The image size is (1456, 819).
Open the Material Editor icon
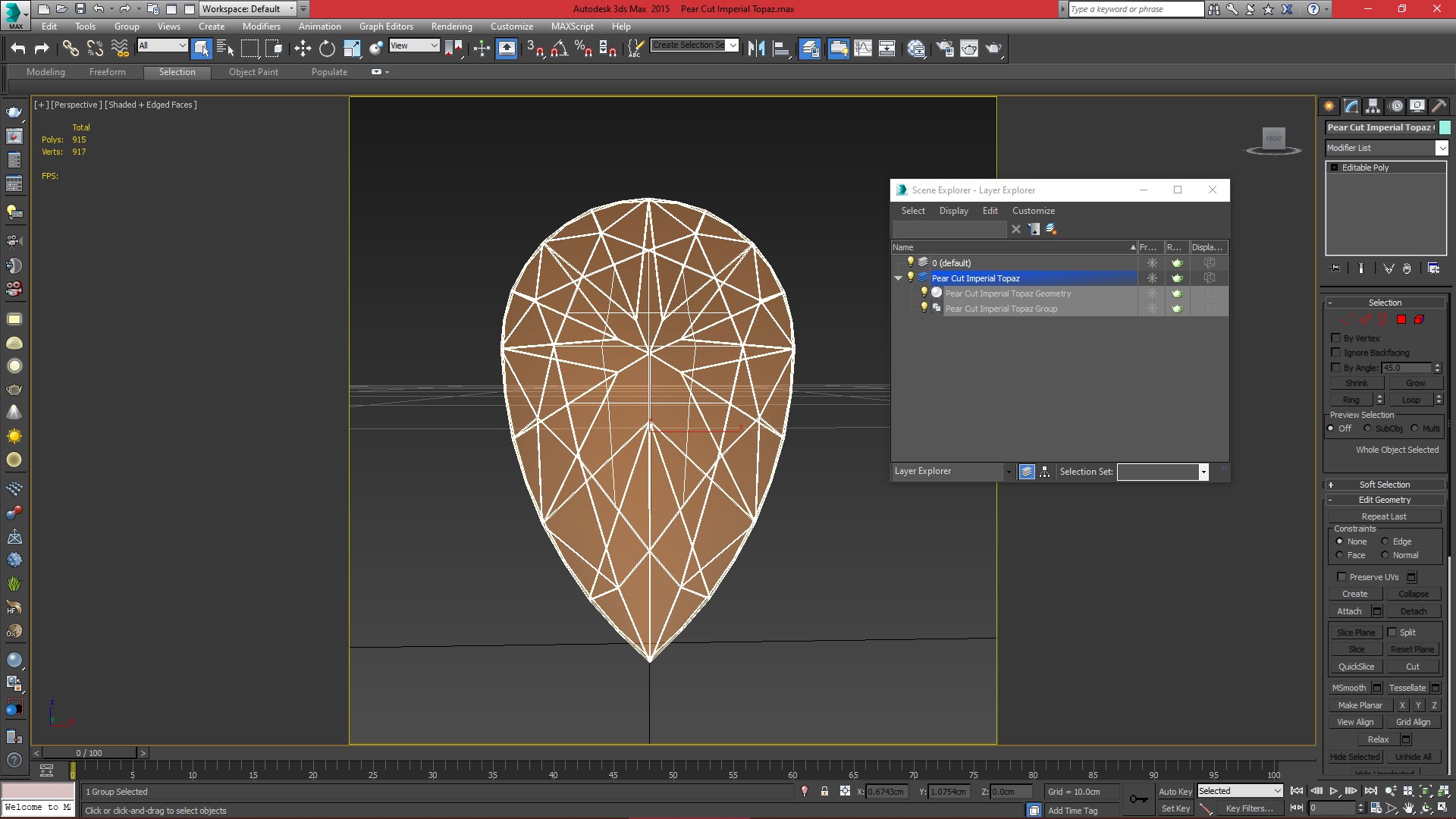[916, 49]
